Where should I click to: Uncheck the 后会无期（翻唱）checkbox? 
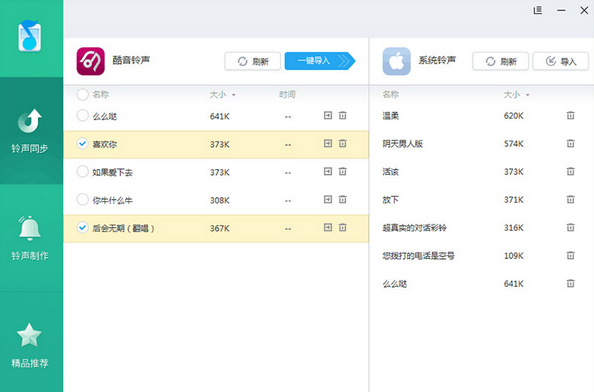[x=82, y=228]
